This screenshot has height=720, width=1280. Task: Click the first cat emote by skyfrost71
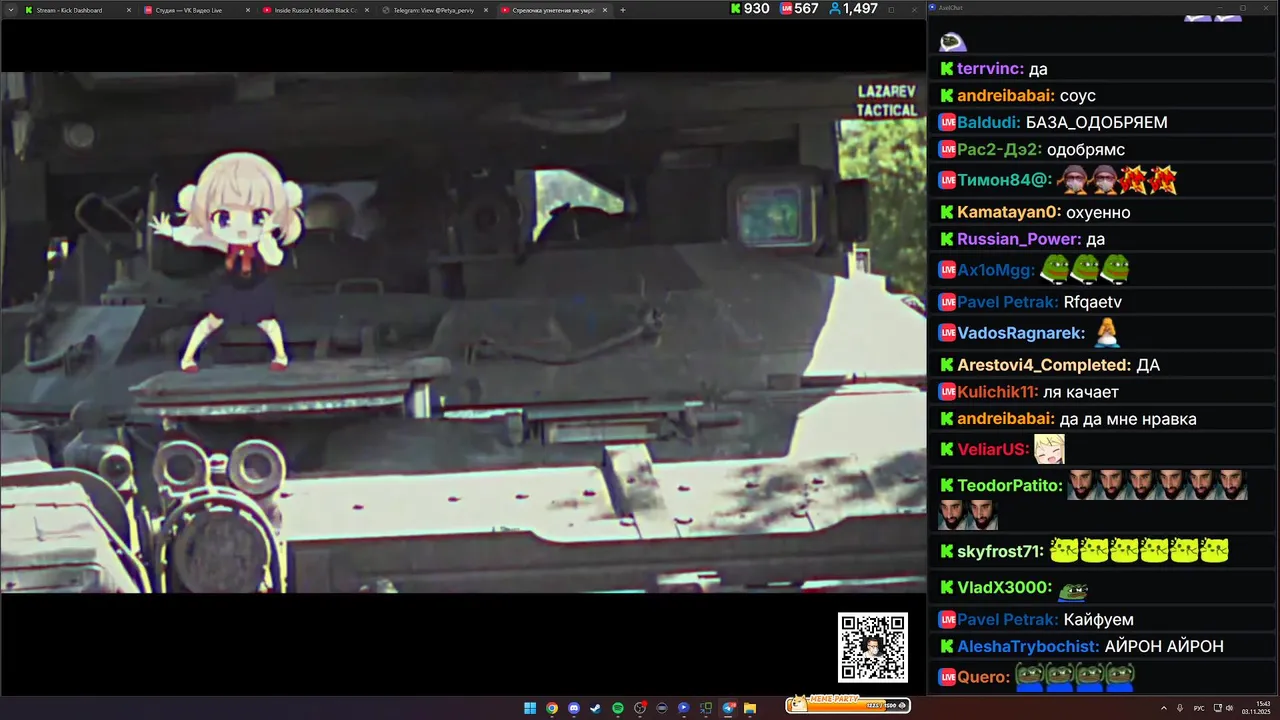[1064, 551]
